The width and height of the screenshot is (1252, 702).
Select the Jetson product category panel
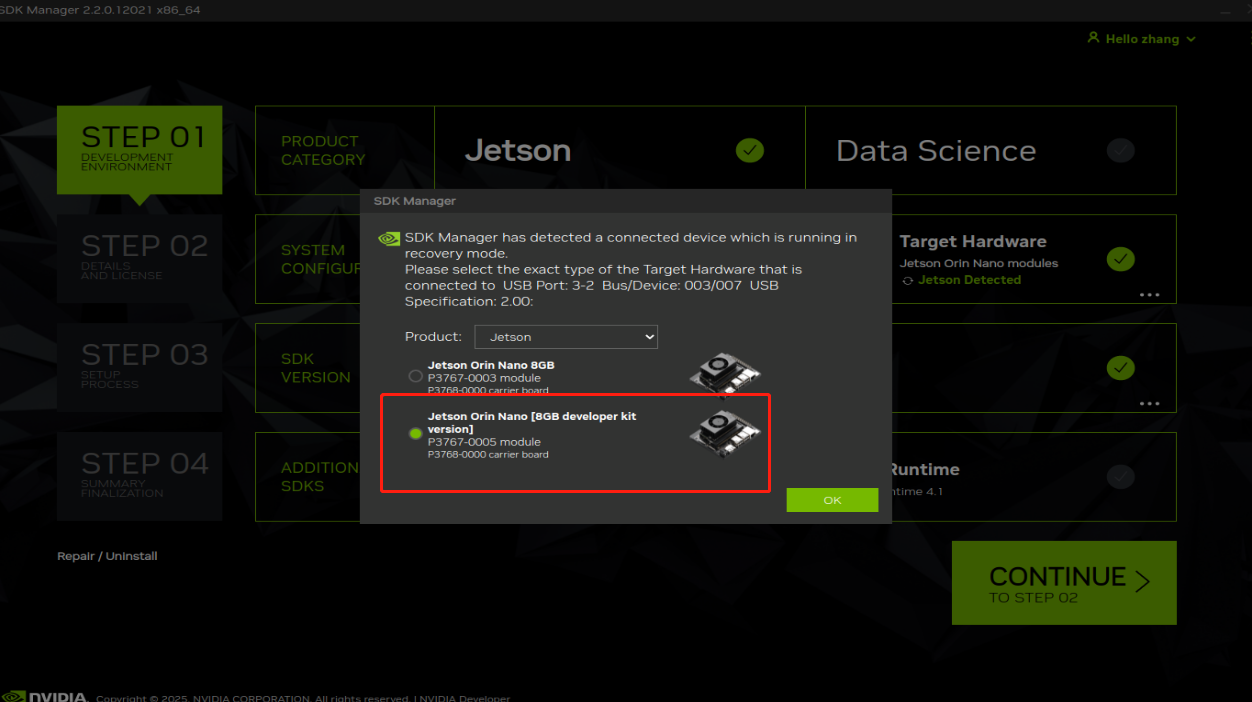click(620, 150)
